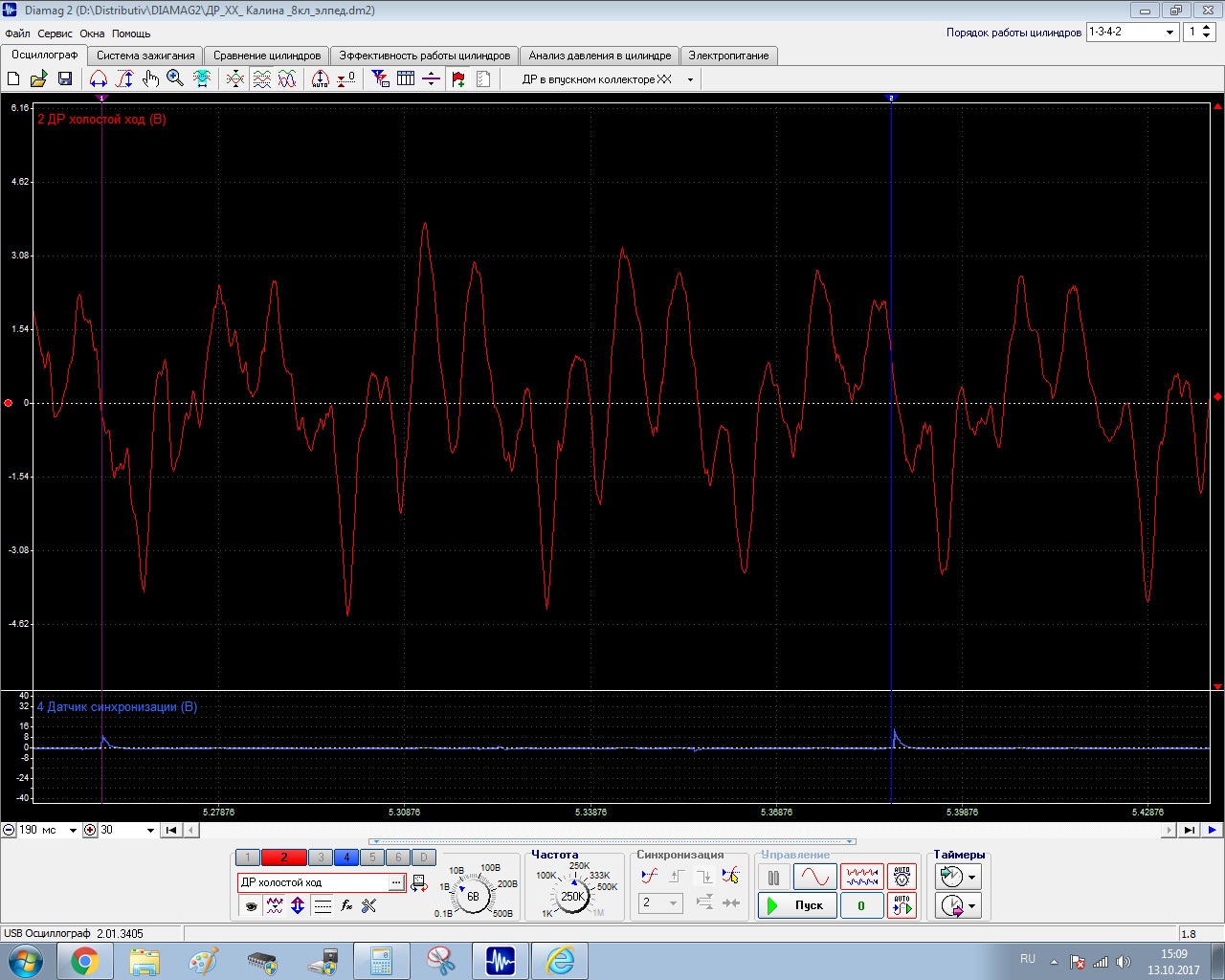The image size is (1225, 980).
Task: Click the red sine wave mode button
Action: [815, 877]
